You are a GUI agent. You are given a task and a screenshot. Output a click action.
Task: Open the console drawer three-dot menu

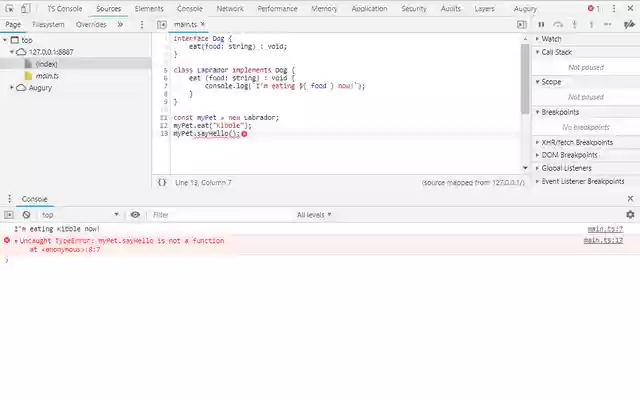pos(9,199)
